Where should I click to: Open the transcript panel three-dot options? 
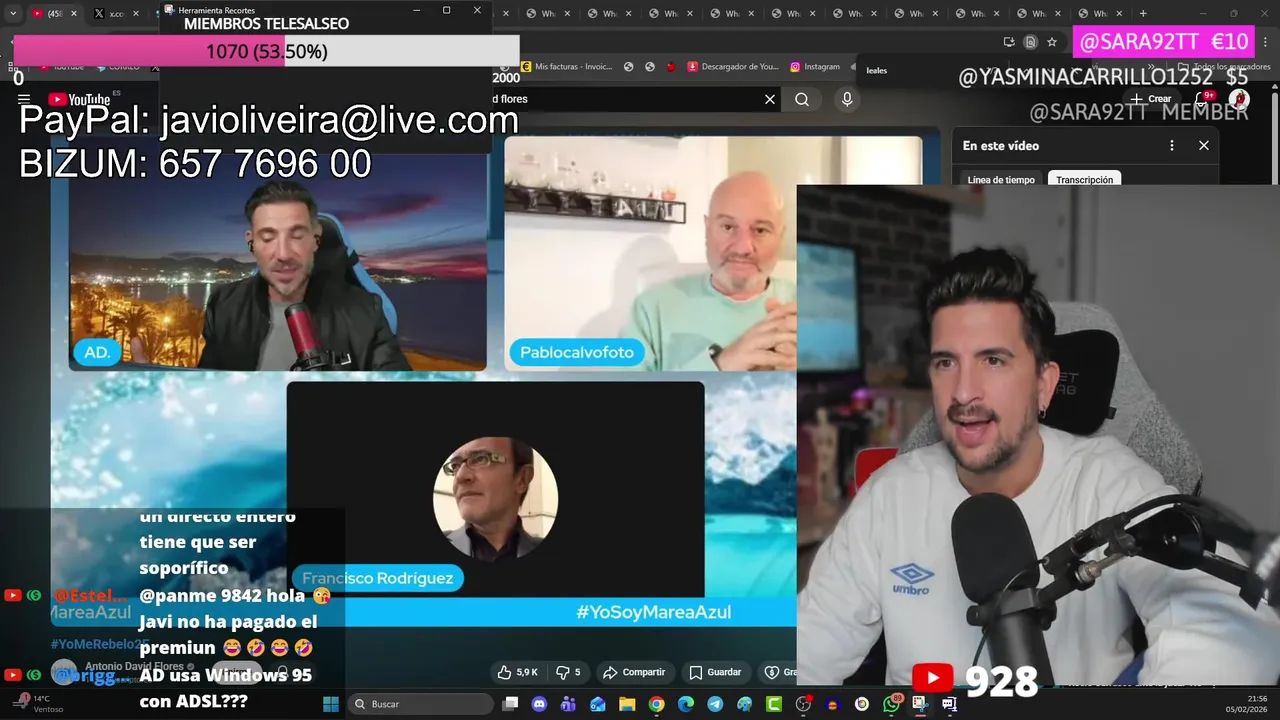(1172, 145)
